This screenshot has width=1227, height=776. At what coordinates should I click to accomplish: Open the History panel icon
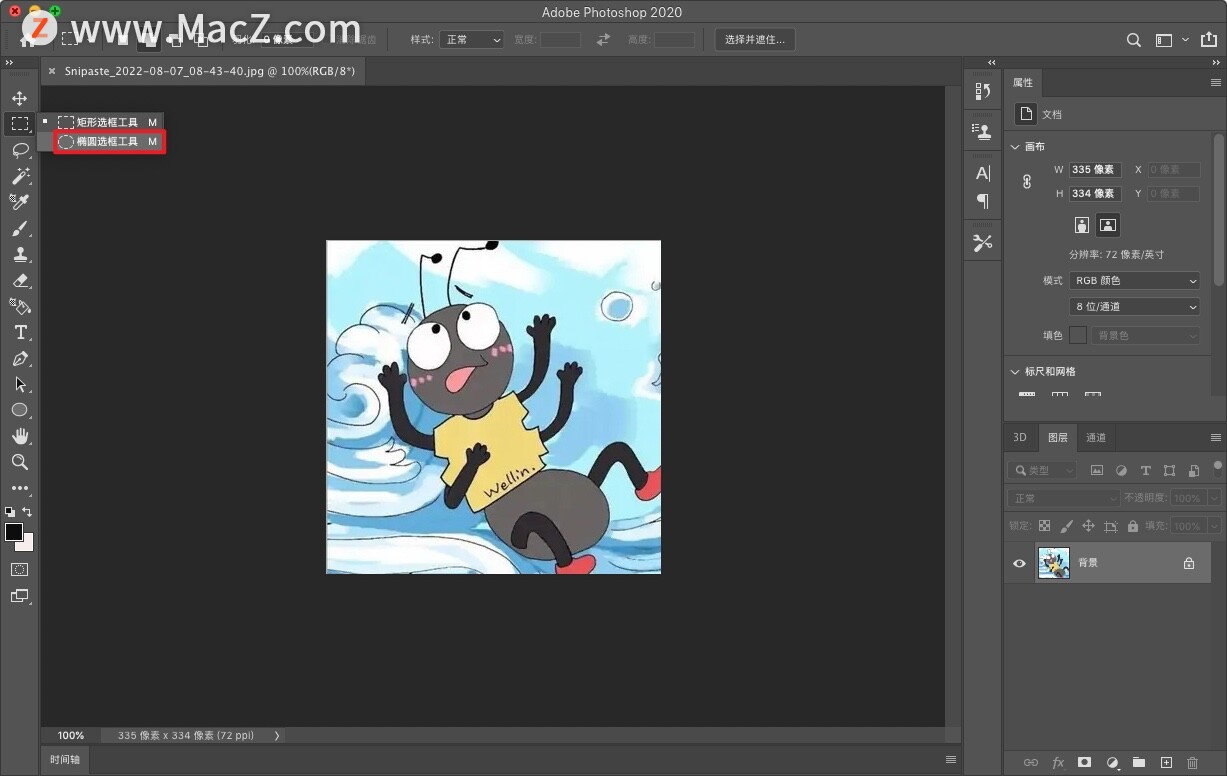tap(983, 91)
